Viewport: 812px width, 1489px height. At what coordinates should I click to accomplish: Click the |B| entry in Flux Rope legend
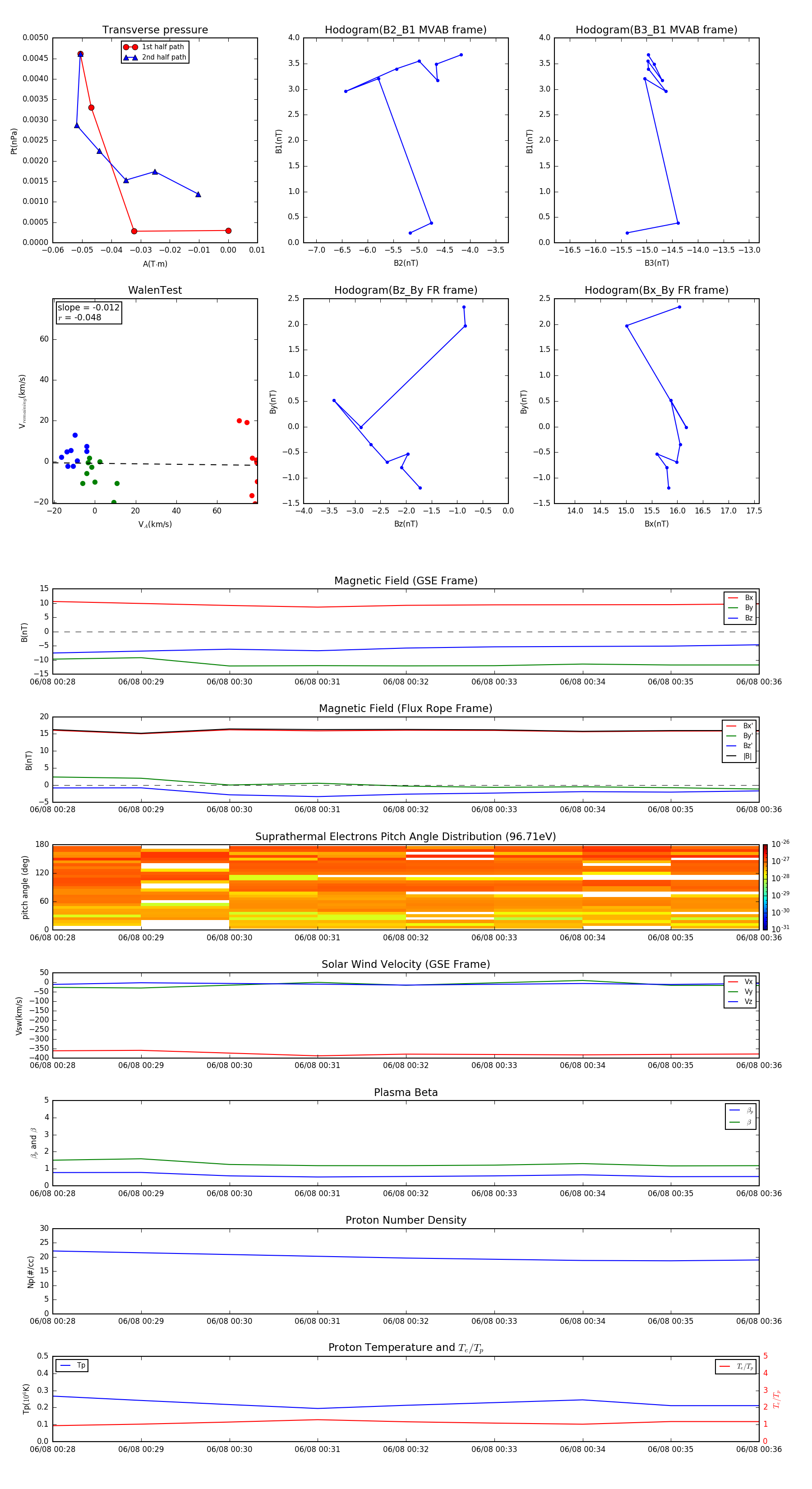click(x=739, y=756)
